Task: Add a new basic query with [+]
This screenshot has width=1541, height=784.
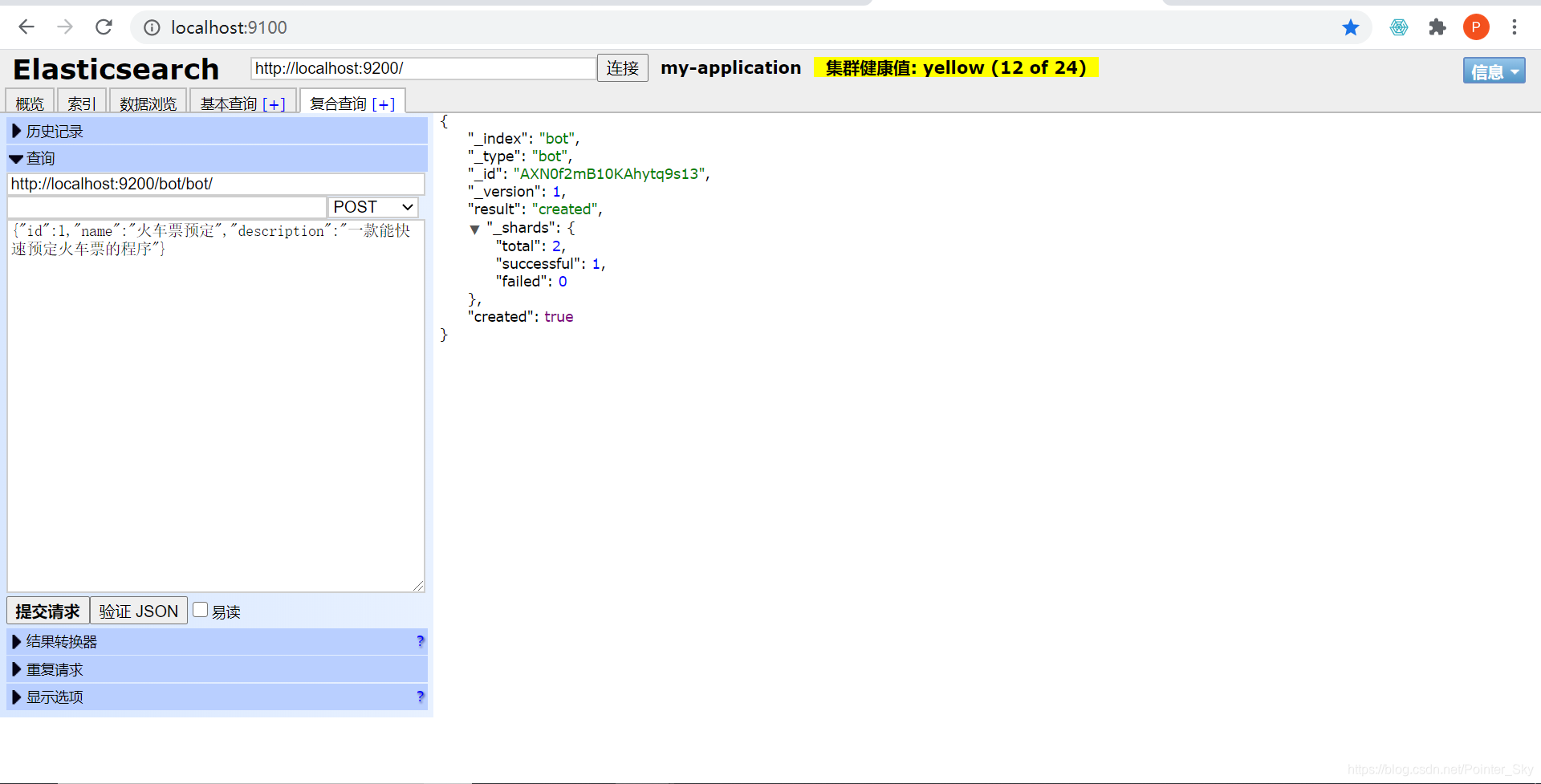Action: (x=274, y=104)
